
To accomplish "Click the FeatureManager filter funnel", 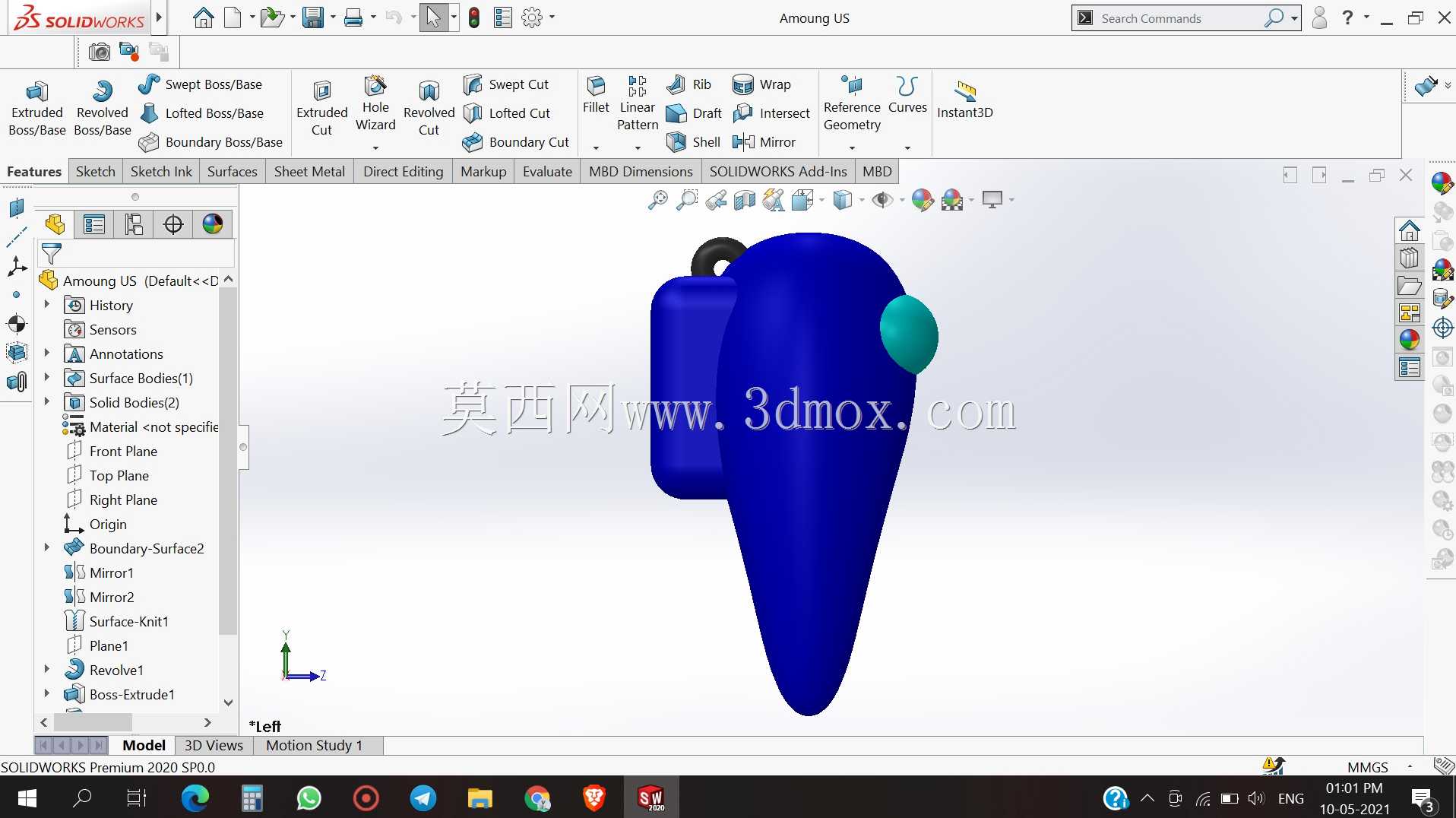I will [52, 253].
